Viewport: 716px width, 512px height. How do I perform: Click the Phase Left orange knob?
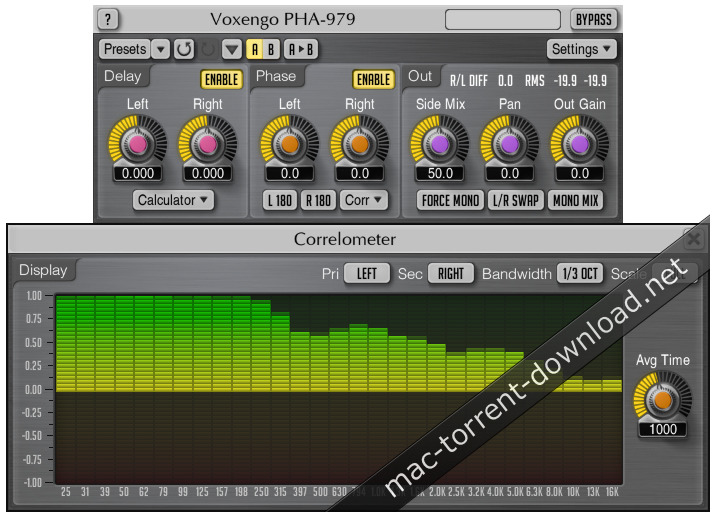click(x=290, y=144)
